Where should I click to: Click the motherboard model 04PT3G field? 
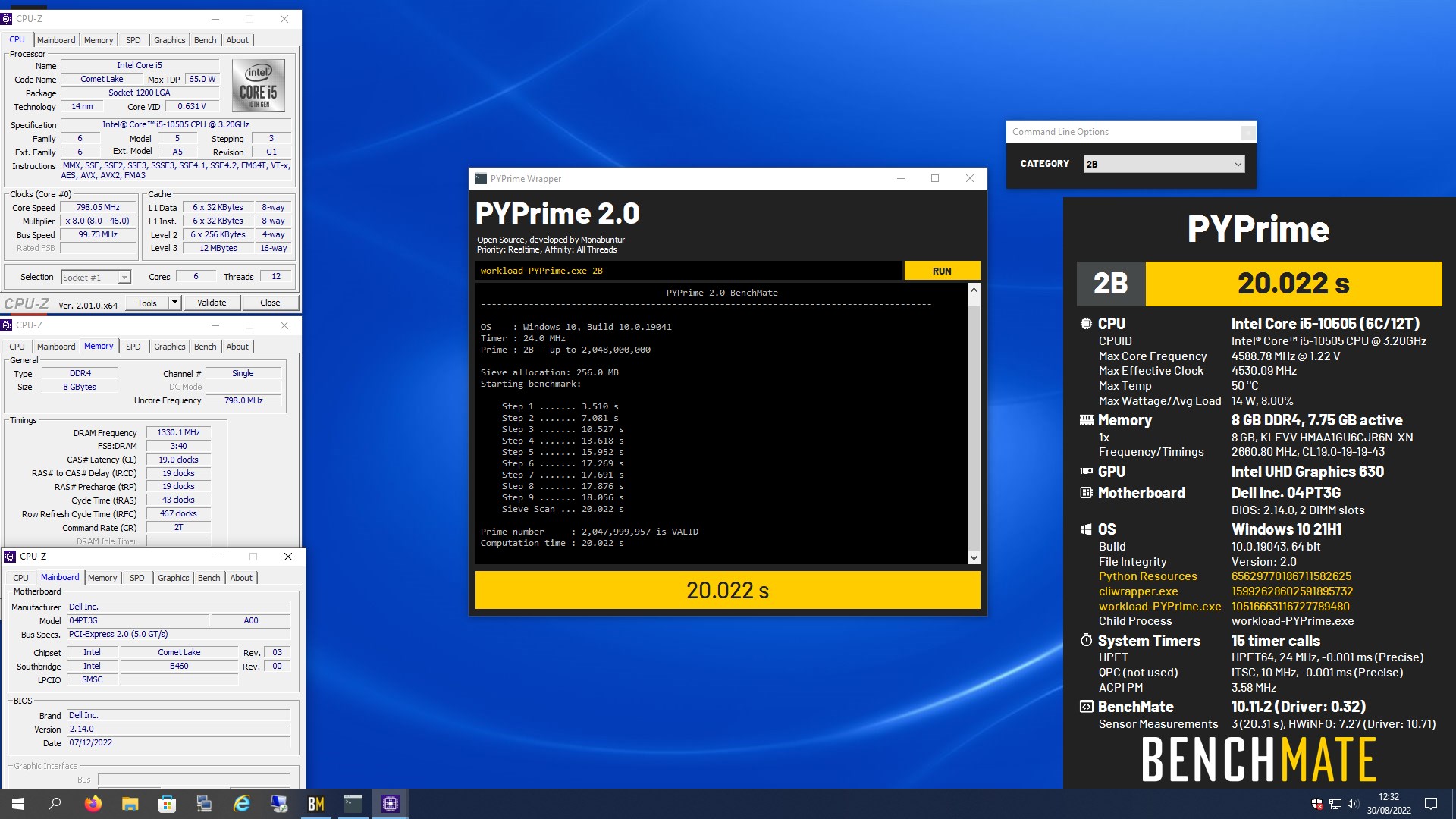coord(139,620)
